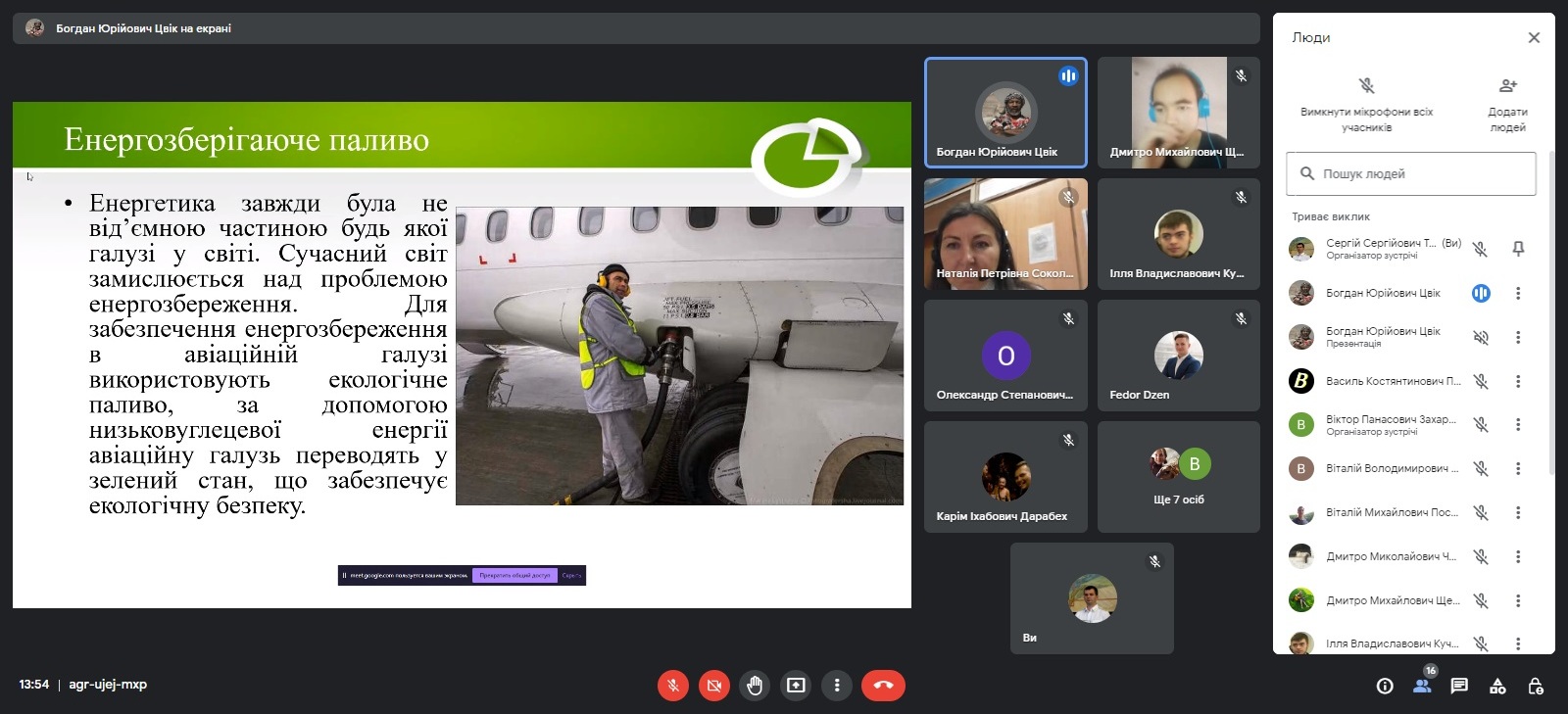Pin Сергій Сергійович with the pin icon

pos(1518,249)
